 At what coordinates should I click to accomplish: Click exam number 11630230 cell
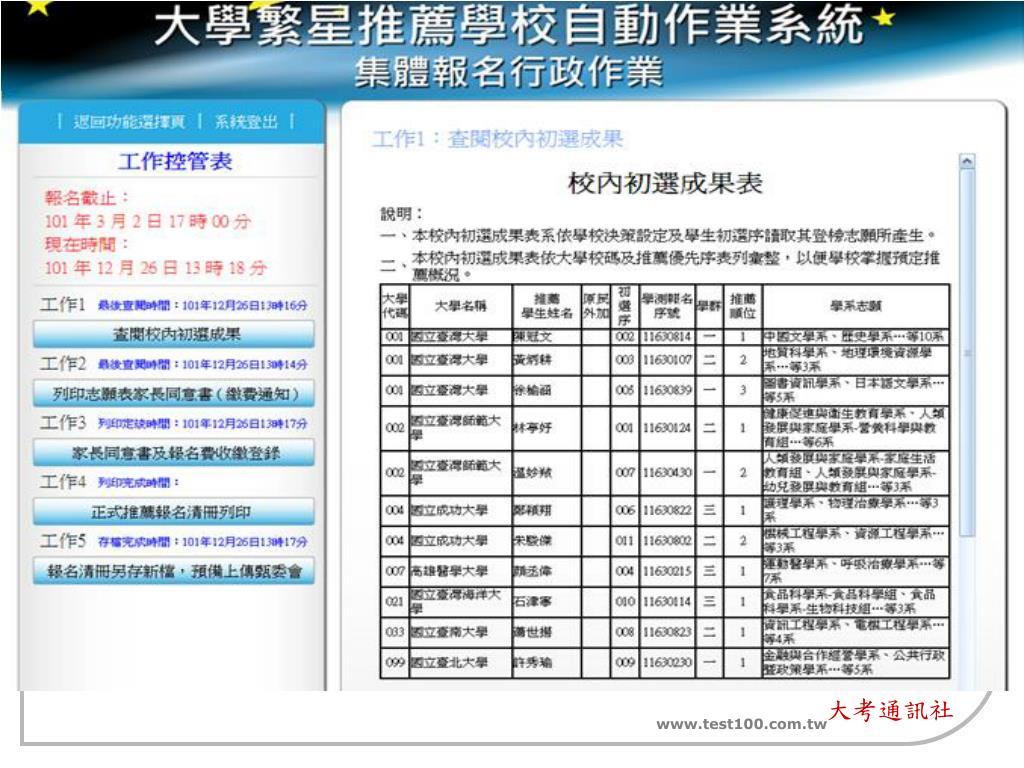coord(667,662)
